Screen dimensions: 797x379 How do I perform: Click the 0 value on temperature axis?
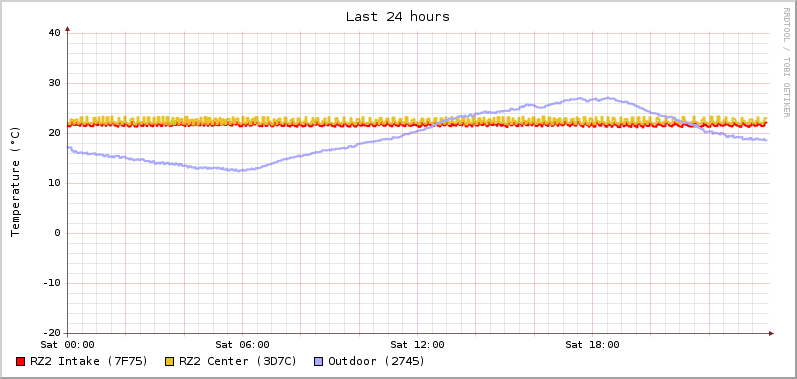(57, 233)
